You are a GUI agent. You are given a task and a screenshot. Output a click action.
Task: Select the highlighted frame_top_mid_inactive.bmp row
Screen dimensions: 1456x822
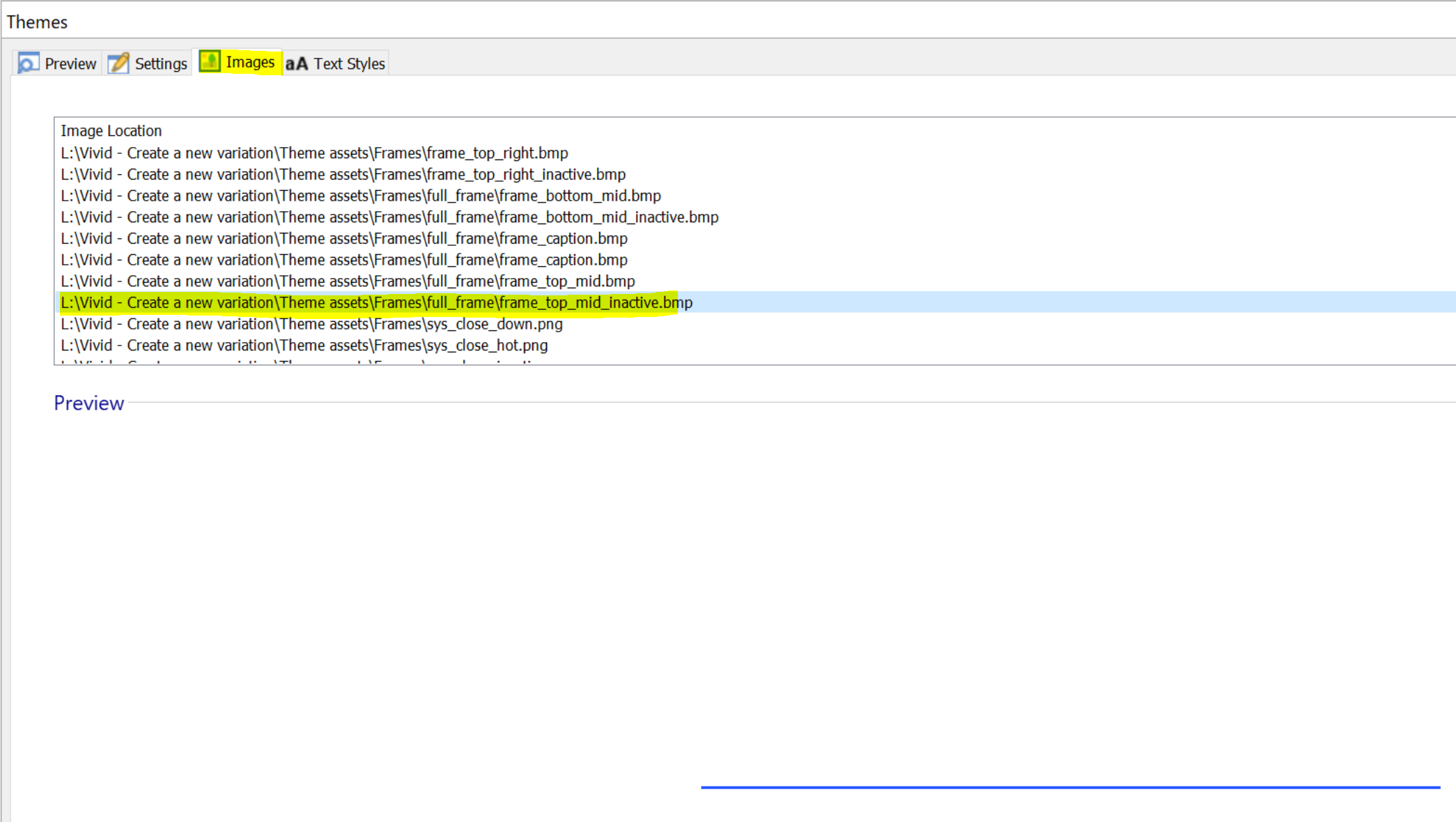(x=755, y=302)
